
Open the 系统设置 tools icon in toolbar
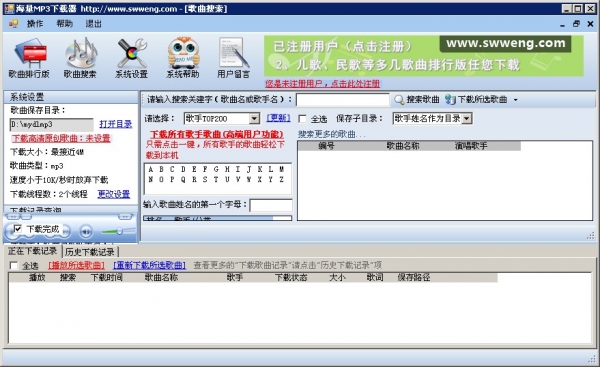[131, 57]
